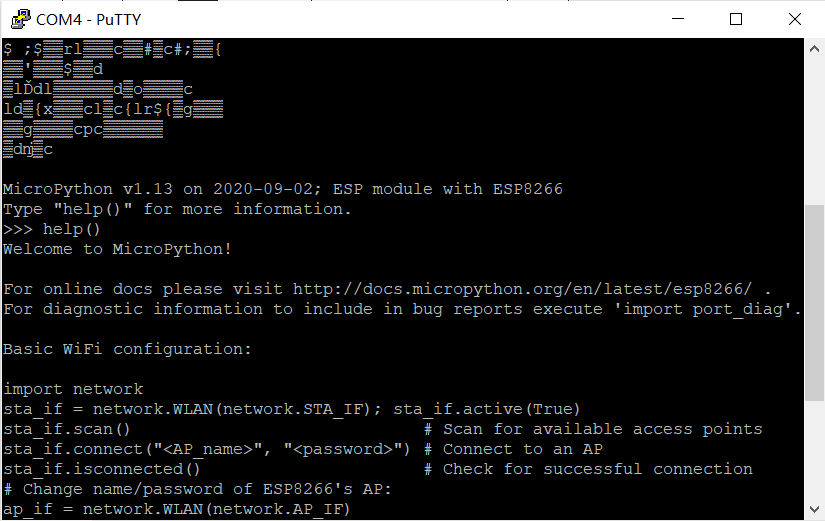Viewport: 825px width, 521px height.
Task: Click the "ap_if = network.WLAN(network.AP_IF)" line
Action: pos(177,509)
